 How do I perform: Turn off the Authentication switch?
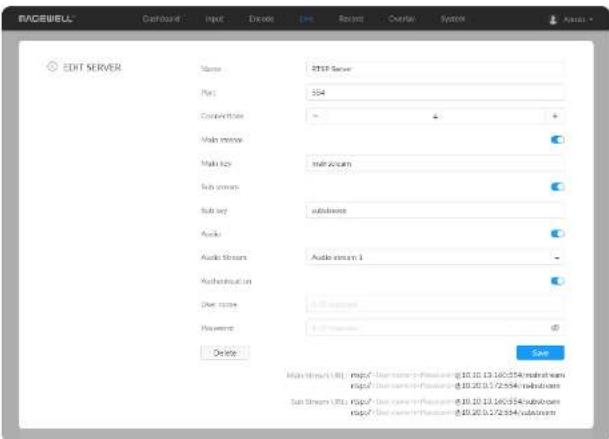click(x=557, y=281)
